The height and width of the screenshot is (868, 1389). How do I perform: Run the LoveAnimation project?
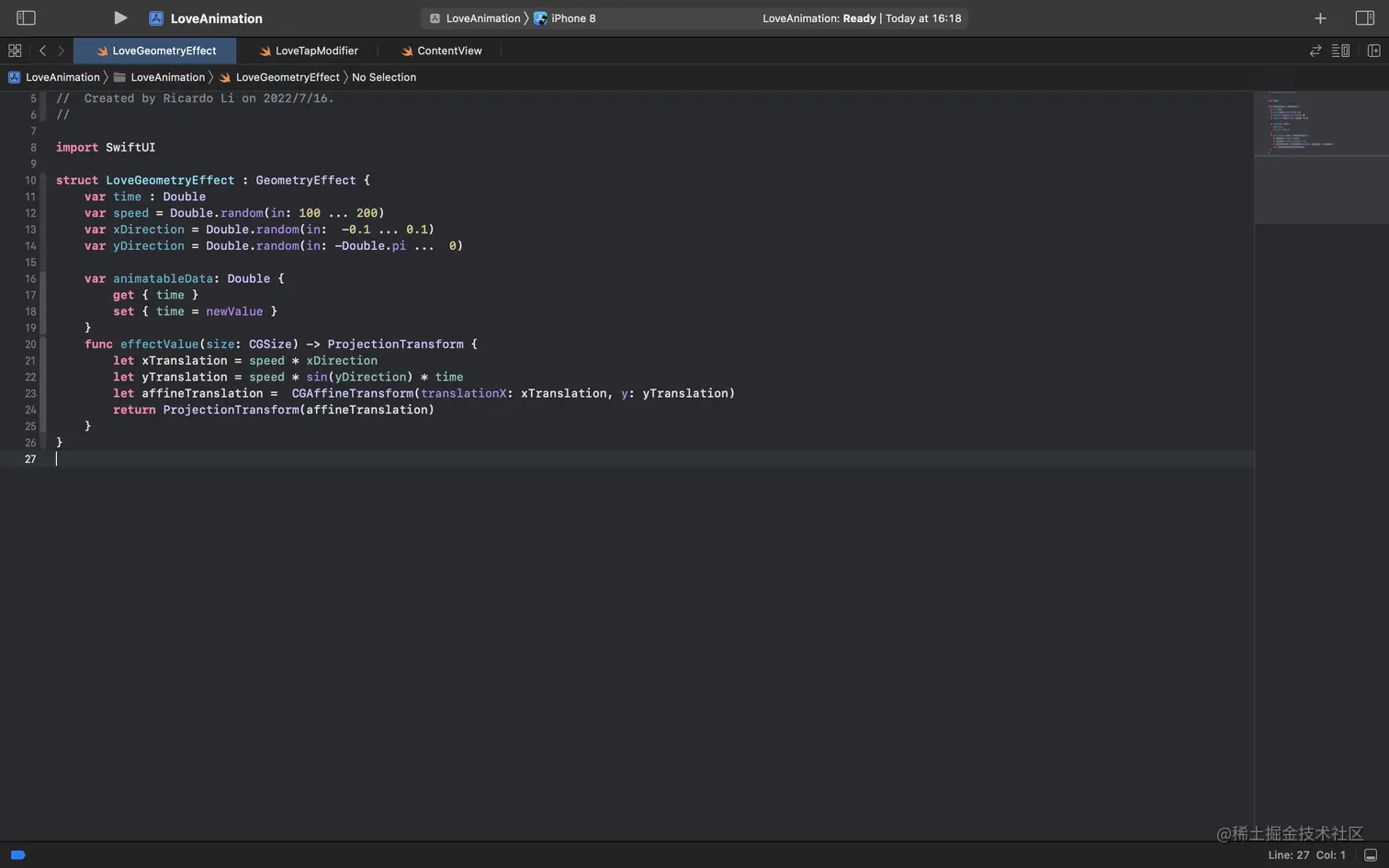click(119, 17)
